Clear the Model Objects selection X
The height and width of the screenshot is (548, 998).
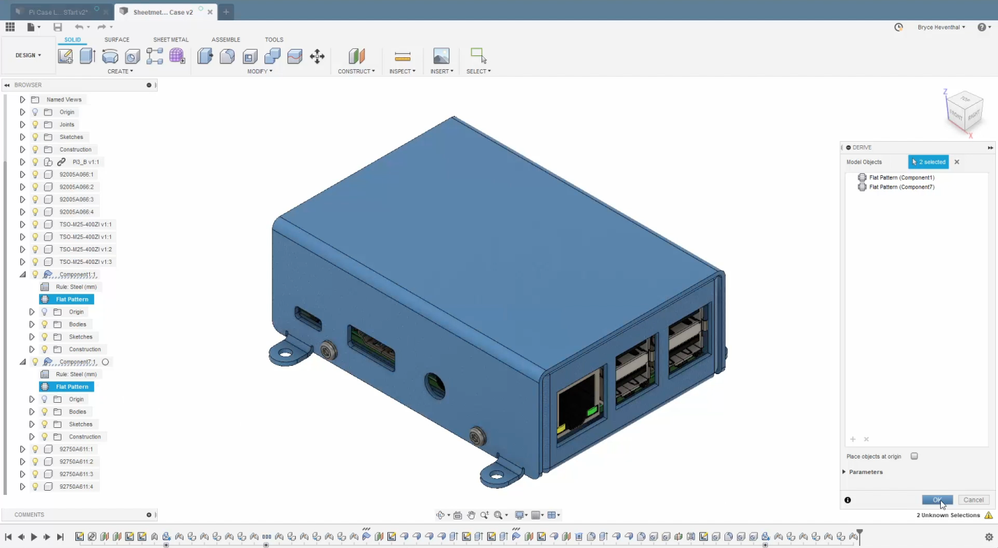click(x=957, y=162)
